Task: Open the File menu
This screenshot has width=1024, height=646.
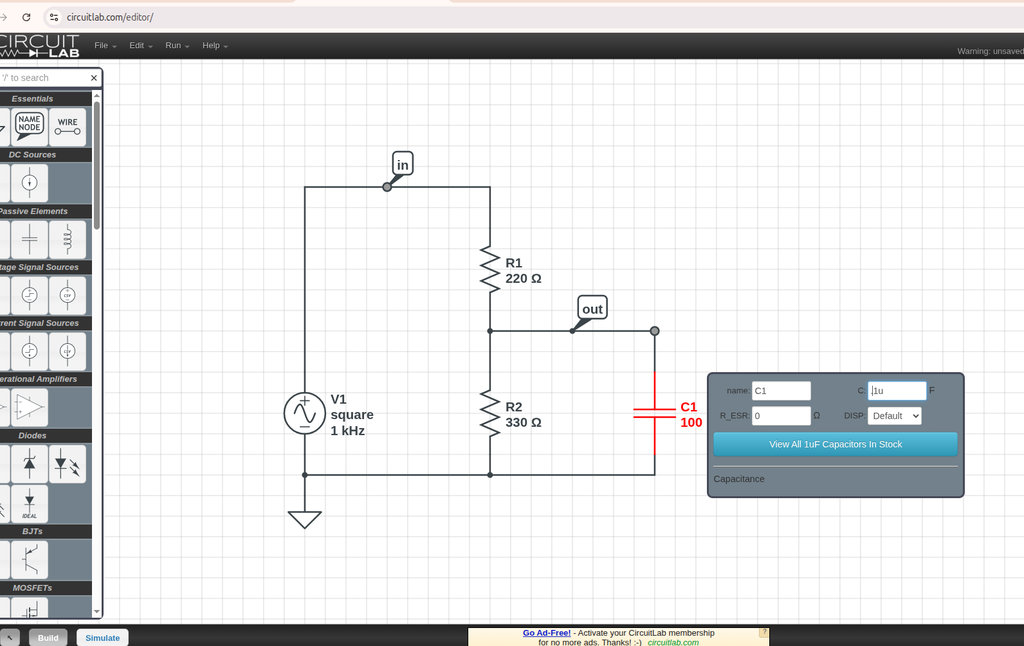Action: click(105, 46)
